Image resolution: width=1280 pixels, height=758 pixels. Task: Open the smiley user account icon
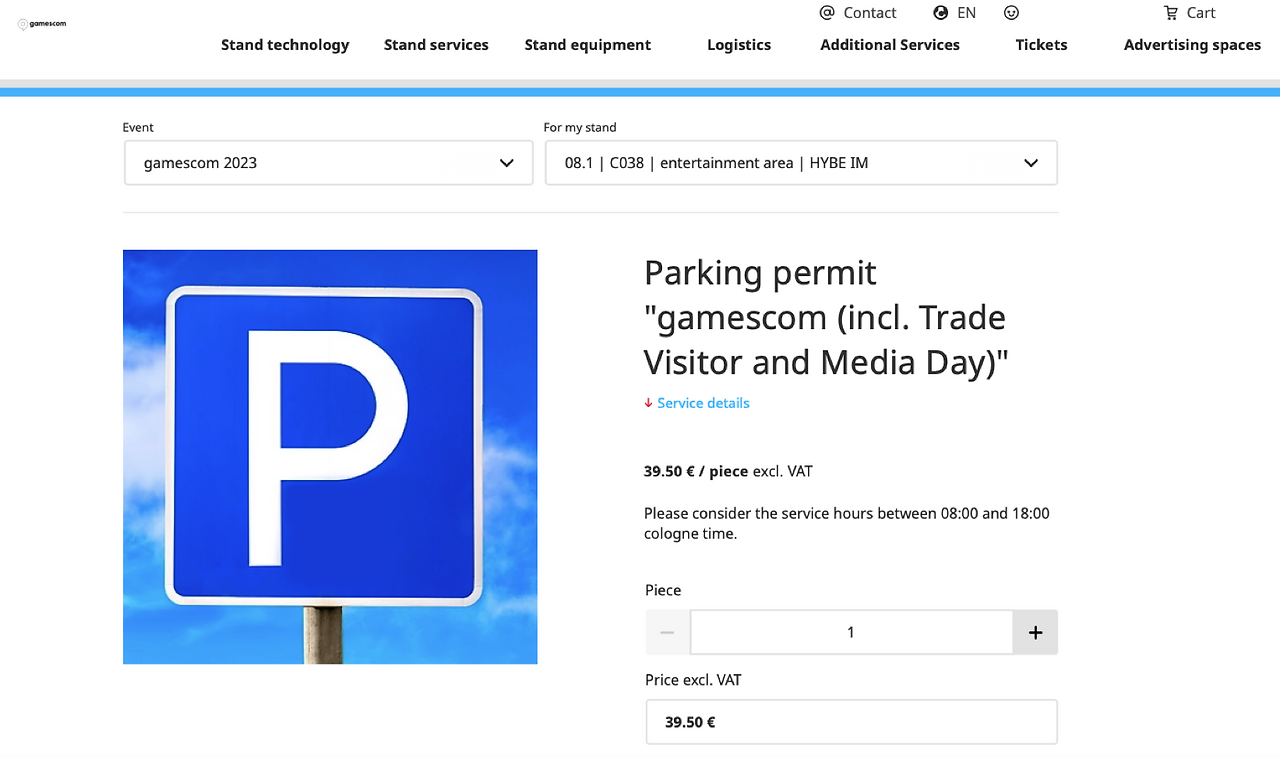pyautogui.click(x=1012, y=13)
